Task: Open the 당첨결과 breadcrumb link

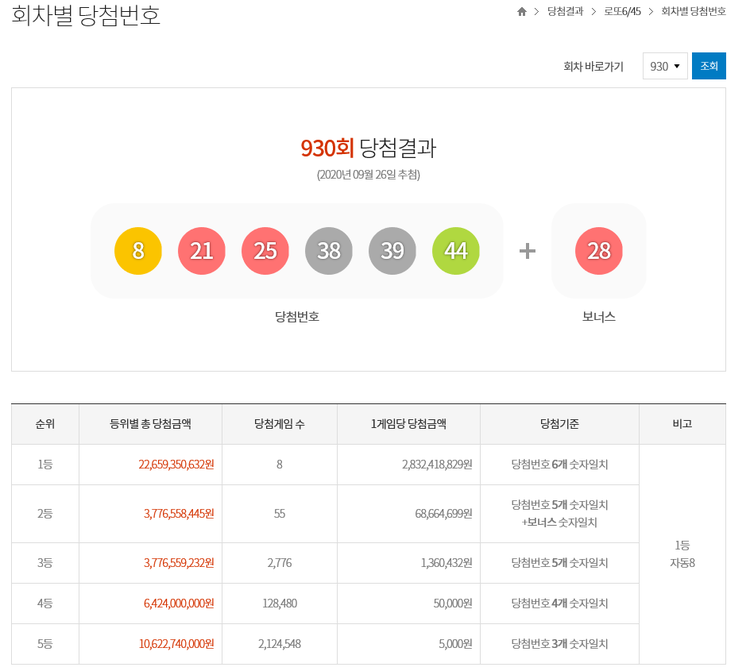Action: click(x=565, y=11)
